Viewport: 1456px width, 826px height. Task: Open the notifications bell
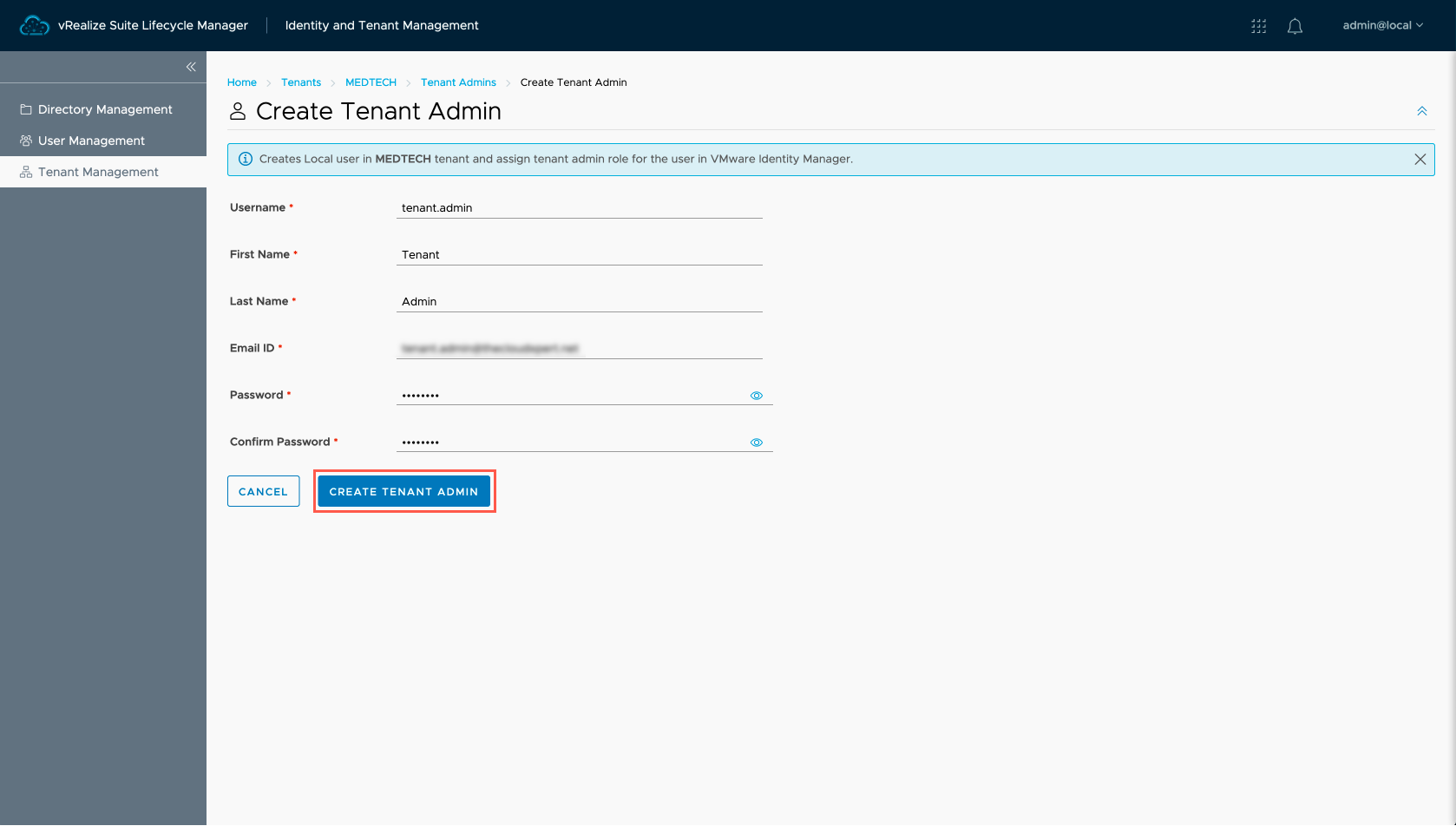1295,26
